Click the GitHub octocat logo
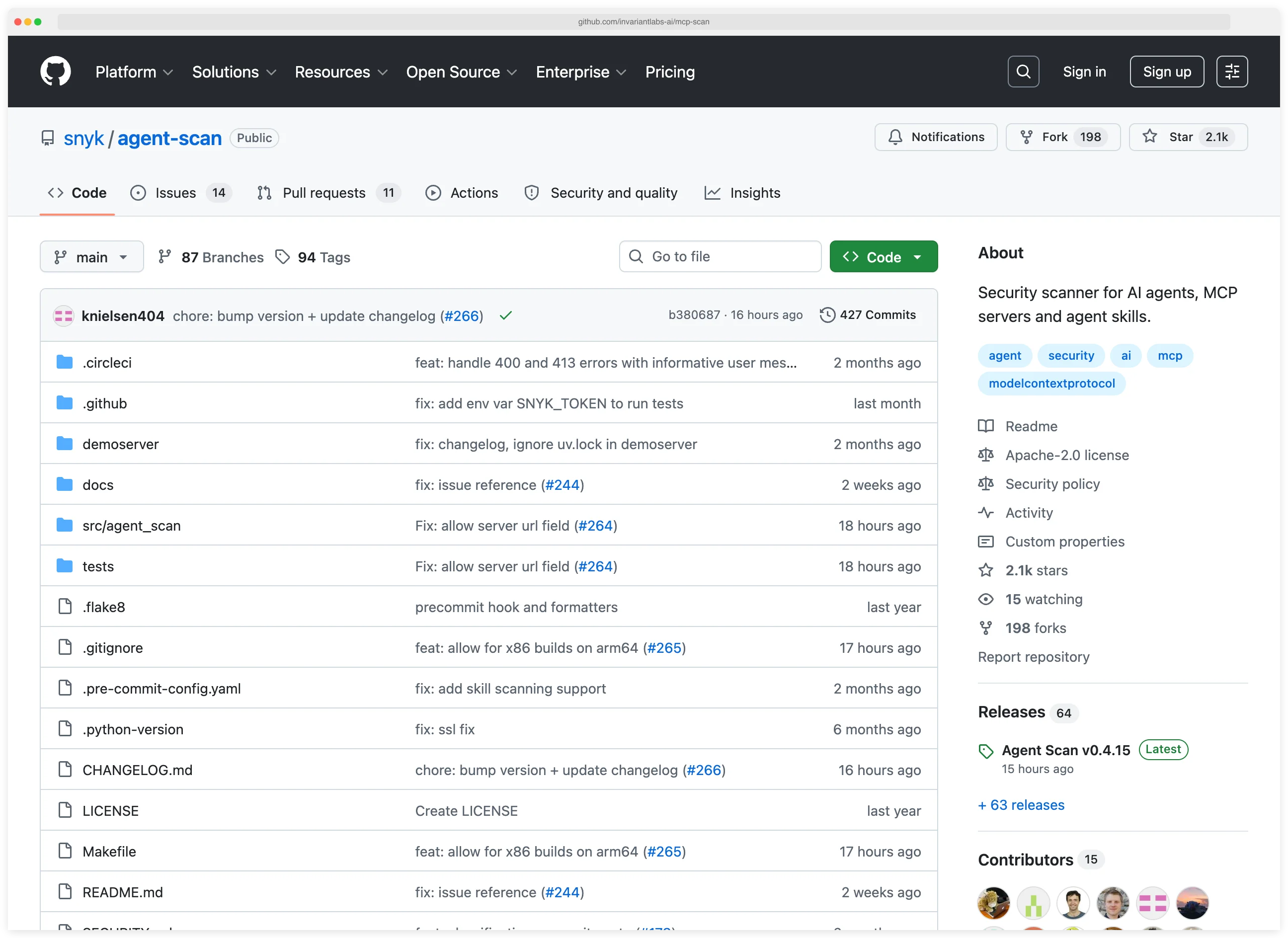The height and width of the screenshot is (938, 1288). 55,71
